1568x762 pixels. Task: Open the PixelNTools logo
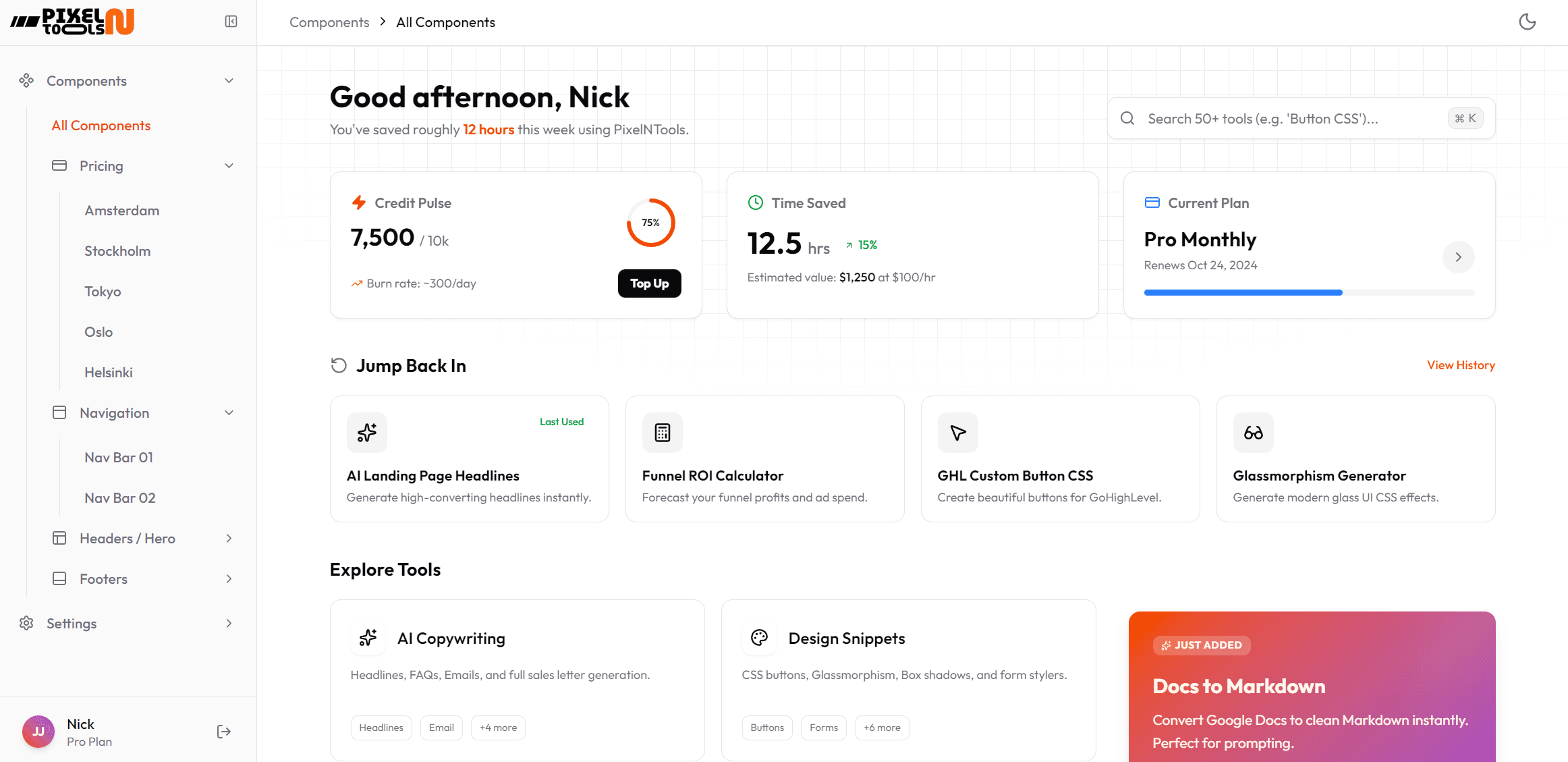click(x=72, y=21)
